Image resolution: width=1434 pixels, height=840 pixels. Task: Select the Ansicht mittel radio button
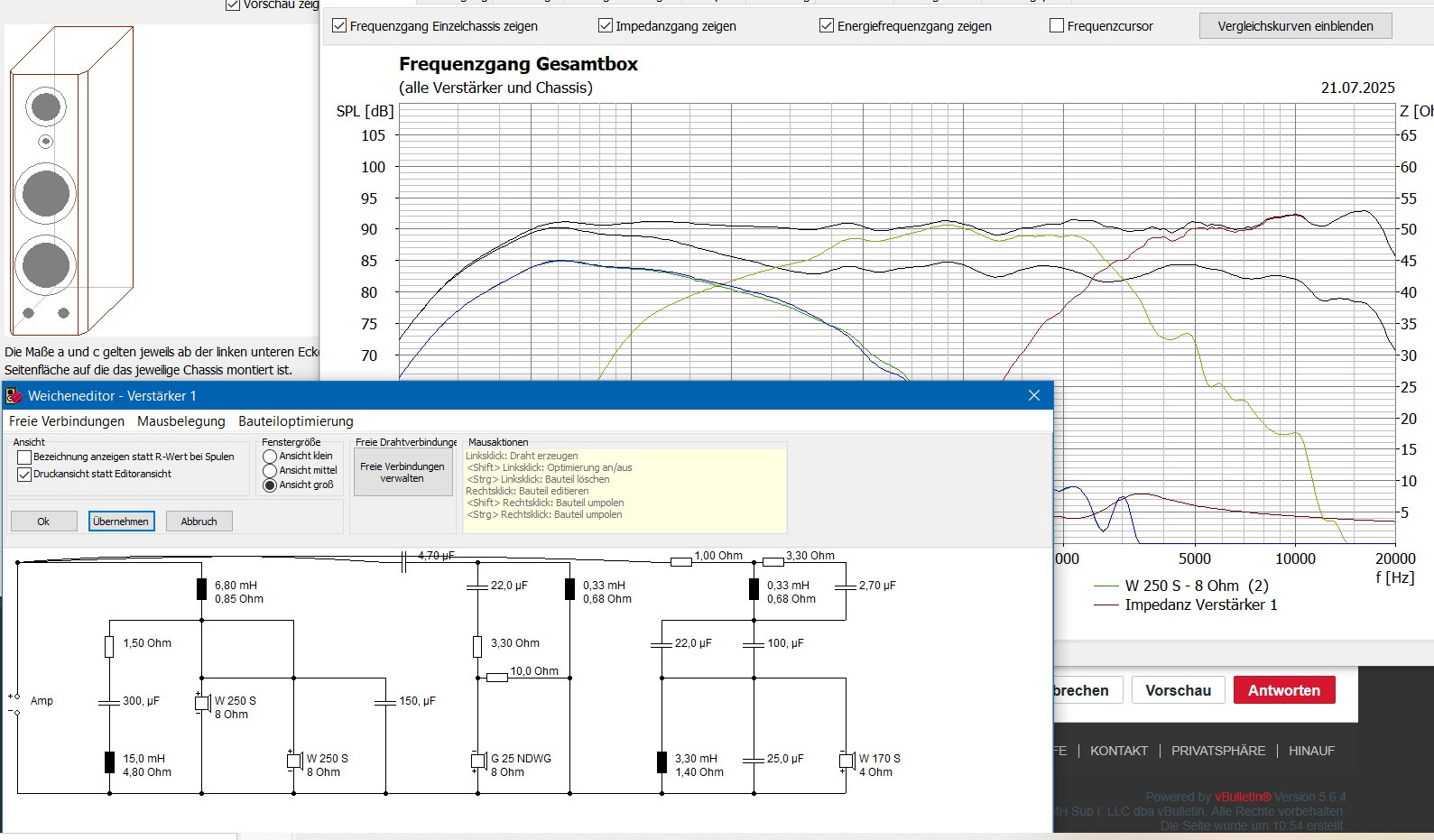pyautogui.click(x=270, y=471)
